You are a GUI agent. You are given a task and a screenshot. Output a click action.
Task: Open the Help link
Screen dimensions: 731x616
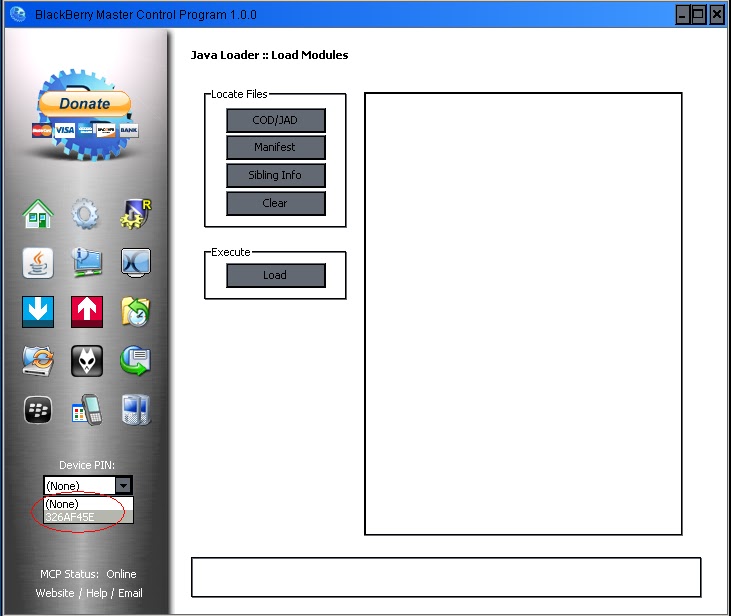(97, 593)
